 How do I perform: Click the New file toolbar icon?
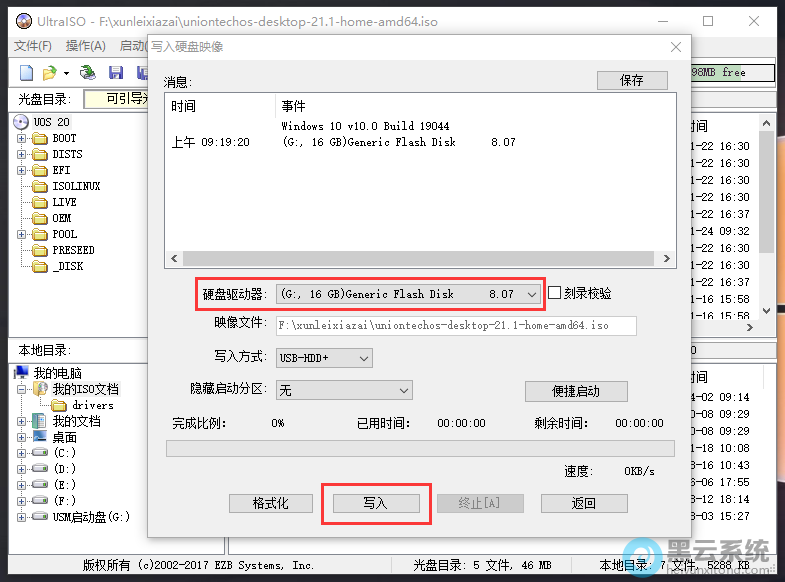tap(27, 73)
